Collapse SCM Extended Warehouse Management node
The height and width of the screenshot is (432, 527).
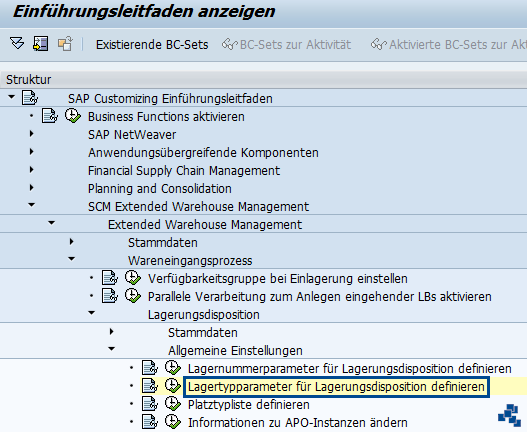[x=32, y=205]
